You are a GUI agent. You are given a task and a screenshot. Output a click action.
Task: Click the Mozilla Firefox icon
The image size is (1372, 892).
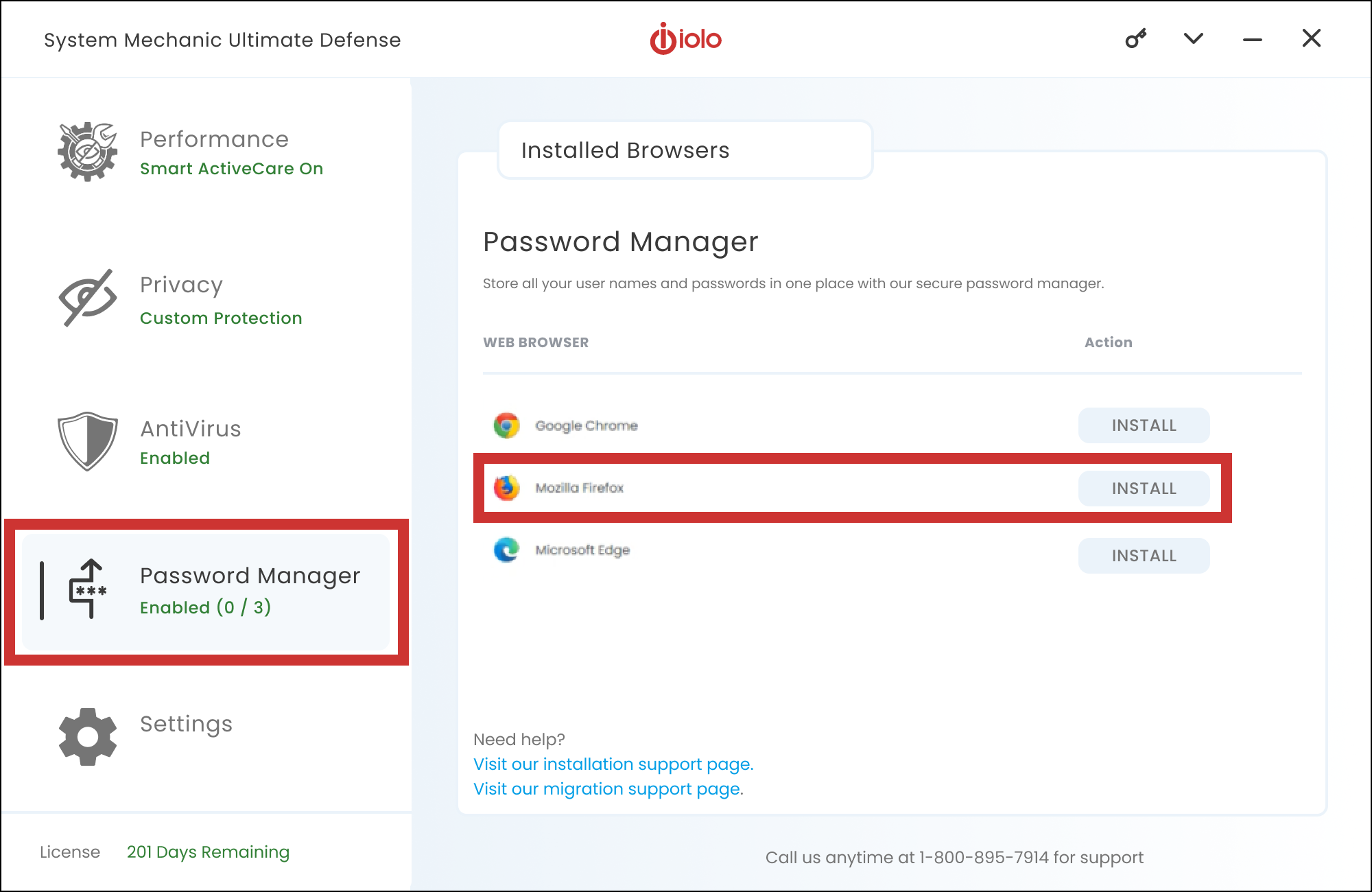507,488
